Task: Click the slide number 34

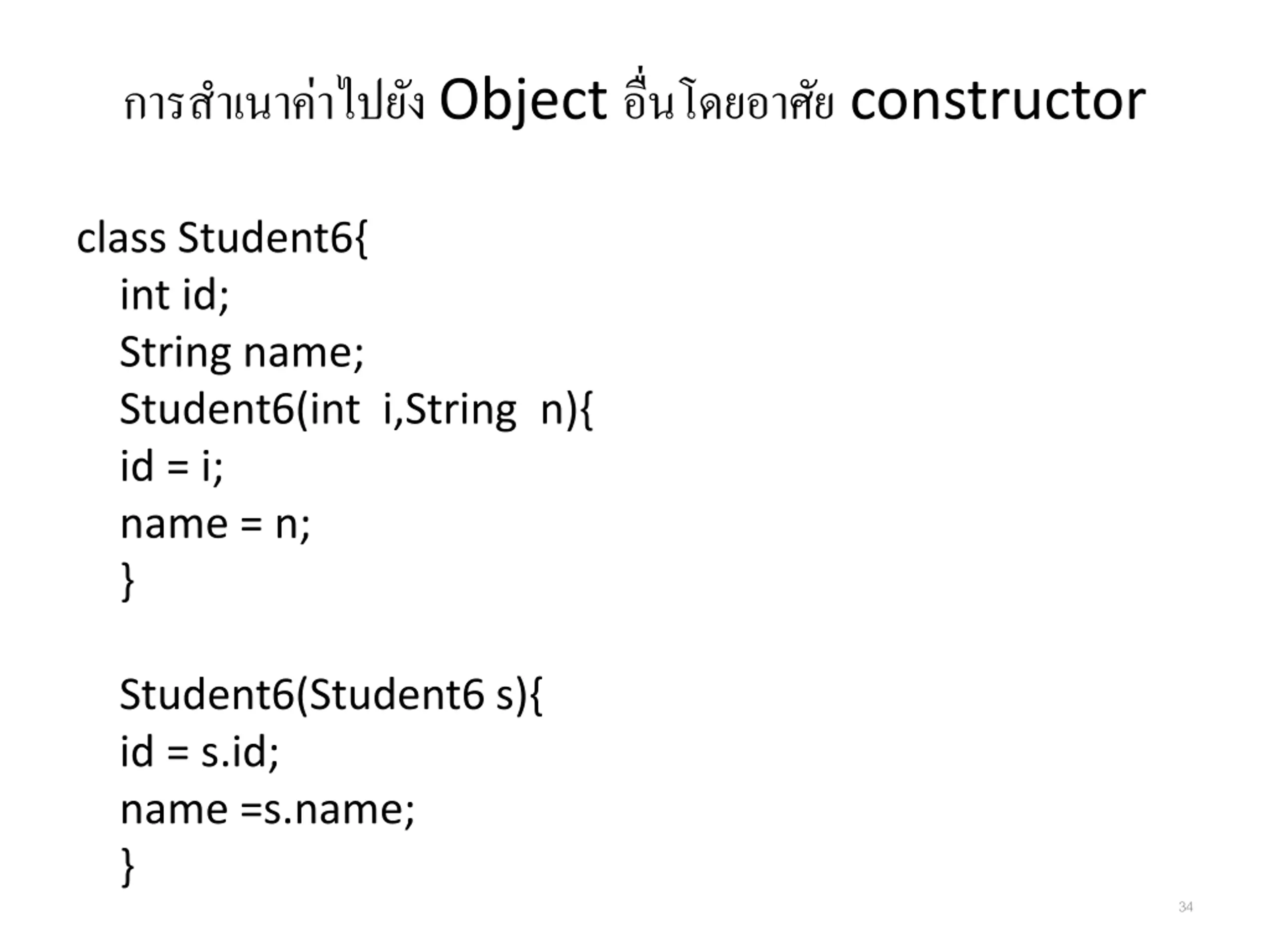Action: pyautogui.click(x=1186, y=907)
